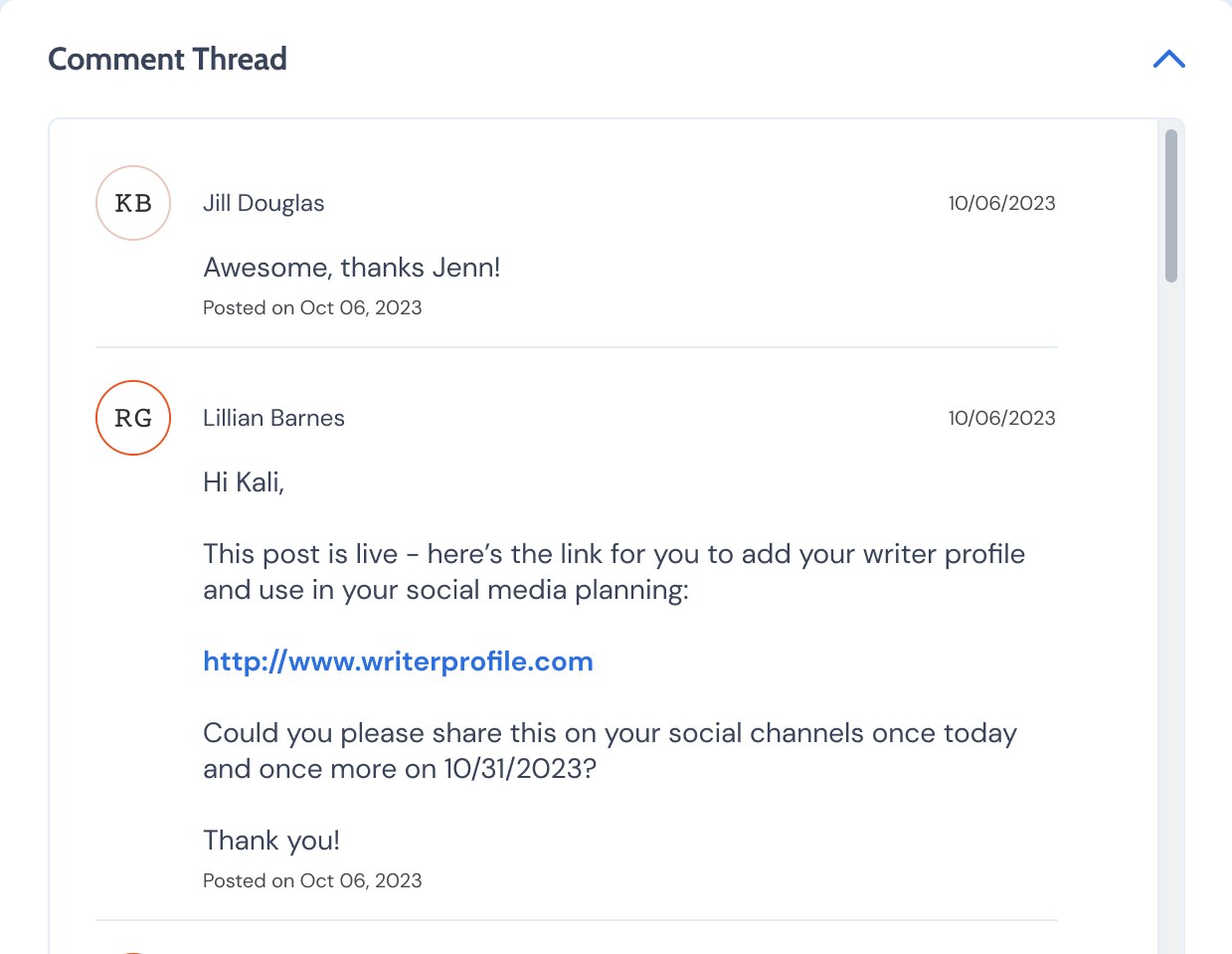Click the 'Thank you!' closing text
Viewport: 1232px width, 954px height.
tap(271, 841)
